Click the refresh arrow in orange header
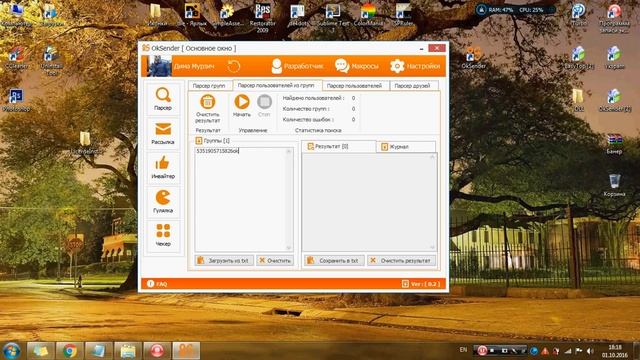 [x=234, y=66]
